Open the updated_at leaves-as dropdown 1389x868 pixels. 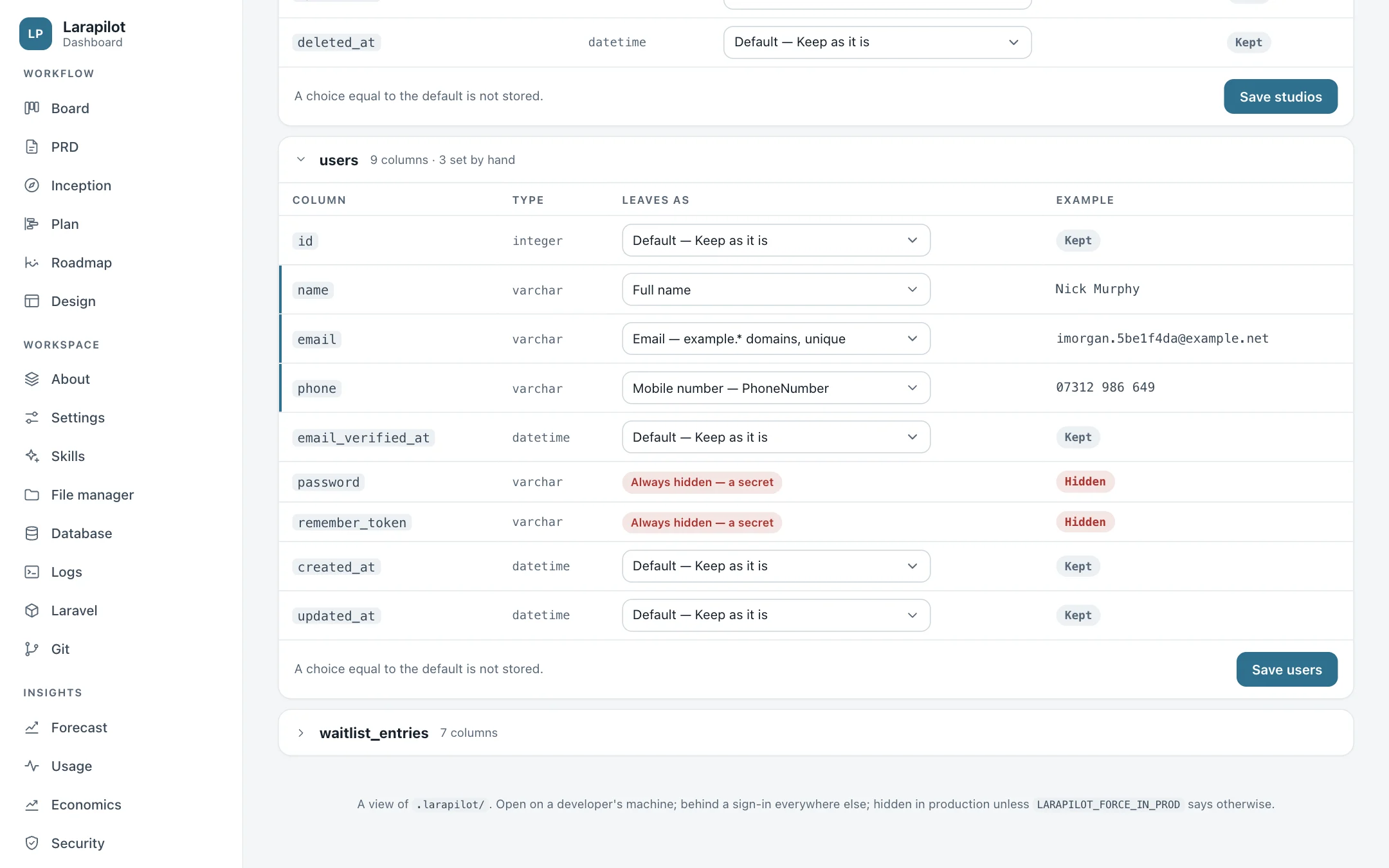[776, 615]
